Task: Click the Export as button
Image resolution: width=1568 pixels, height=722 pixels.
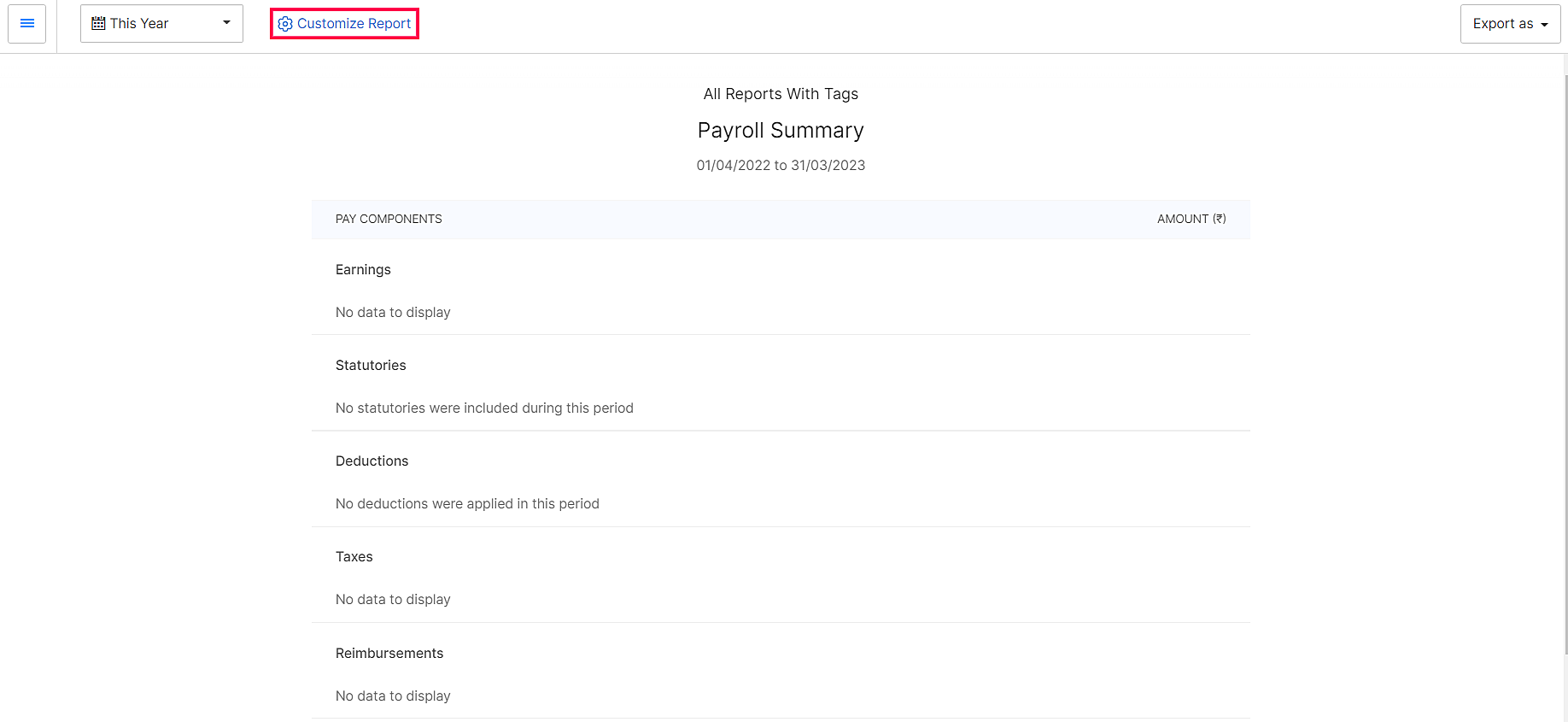Action: coord(1502,24)
